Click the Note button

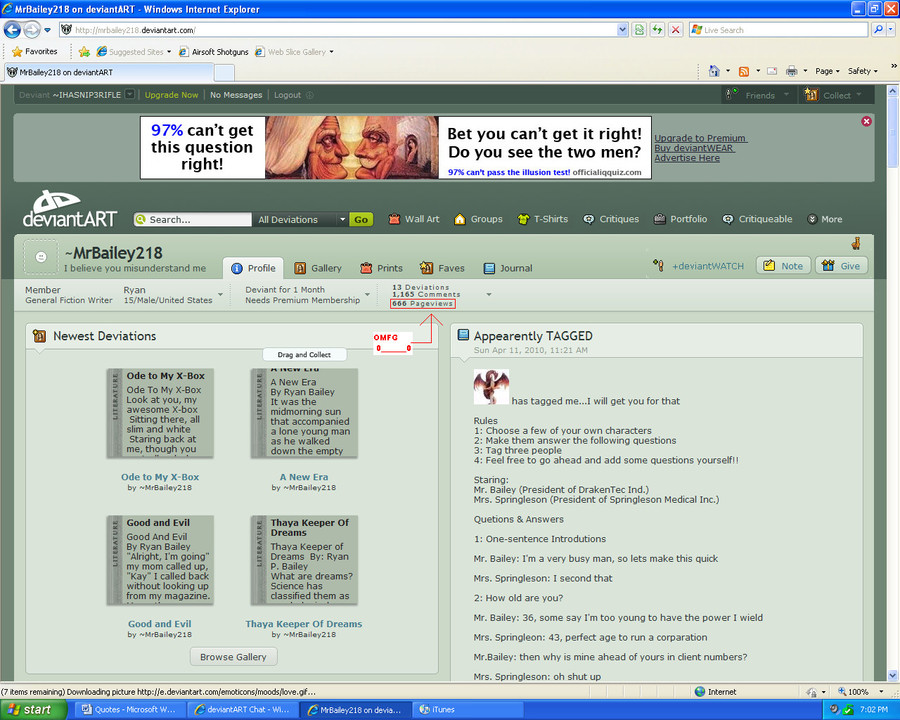tap(783, 266)
